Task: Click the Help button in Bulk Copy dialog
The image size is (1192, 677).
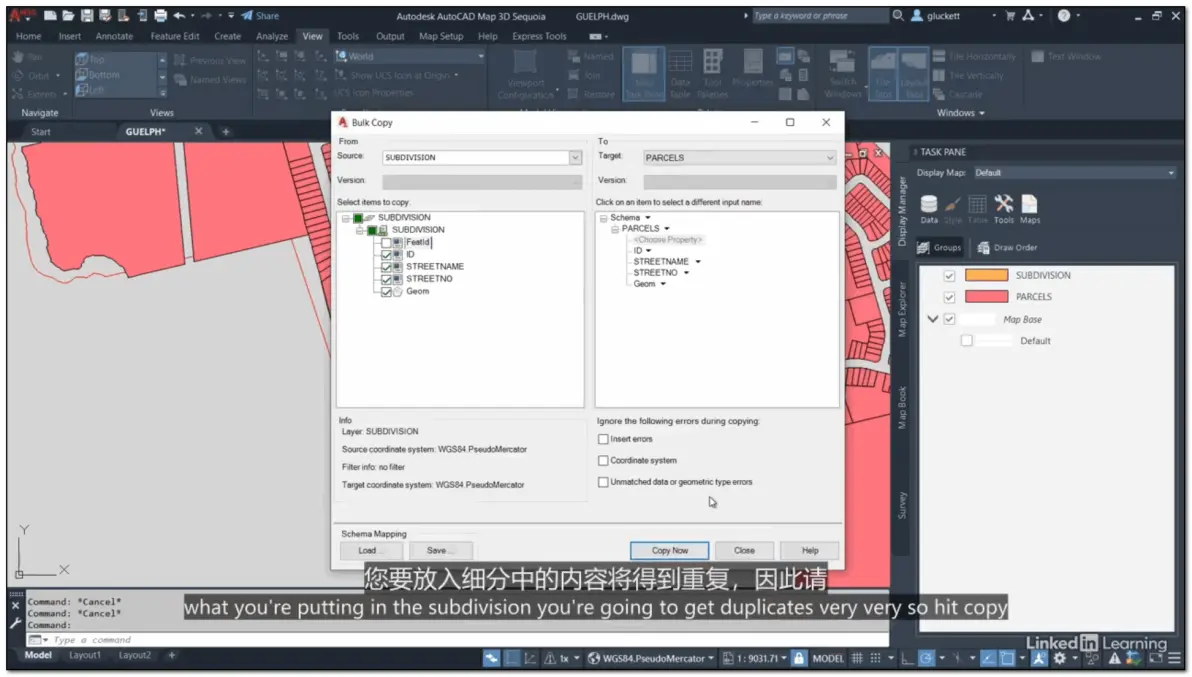Action: point(810,550)
